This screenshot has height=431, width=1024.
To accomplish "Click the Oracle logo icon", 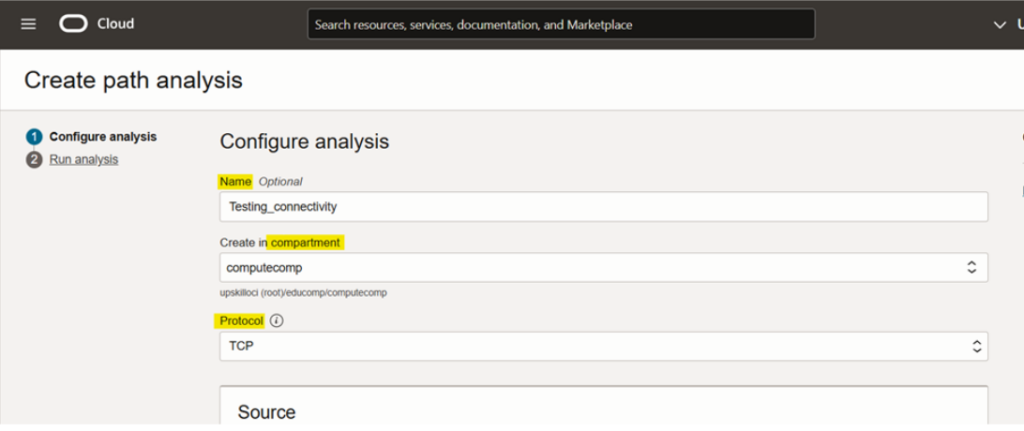I will (74, 24).
